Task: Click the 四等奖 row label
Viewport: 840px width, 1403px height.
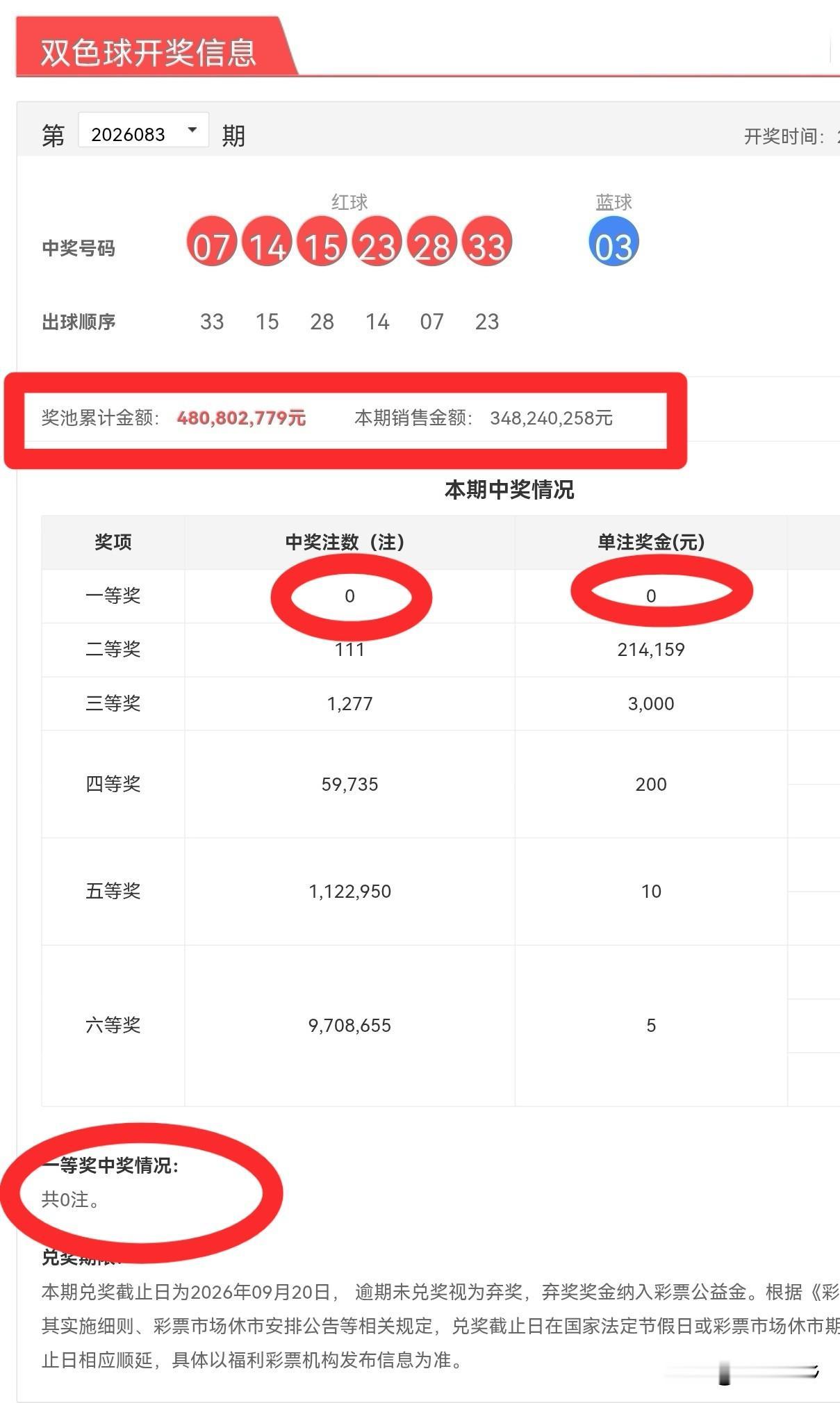Action: click(113, 784)
